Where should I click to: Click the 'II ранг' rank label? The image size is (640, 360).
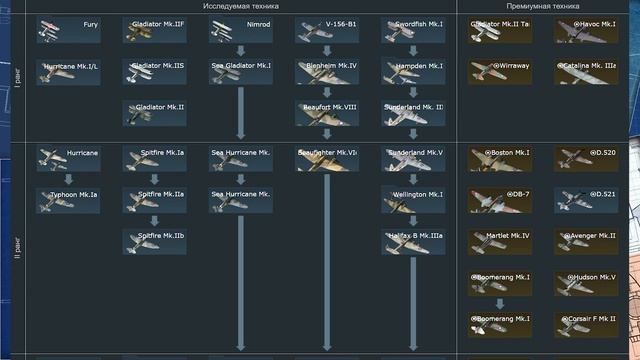(18, 248)
